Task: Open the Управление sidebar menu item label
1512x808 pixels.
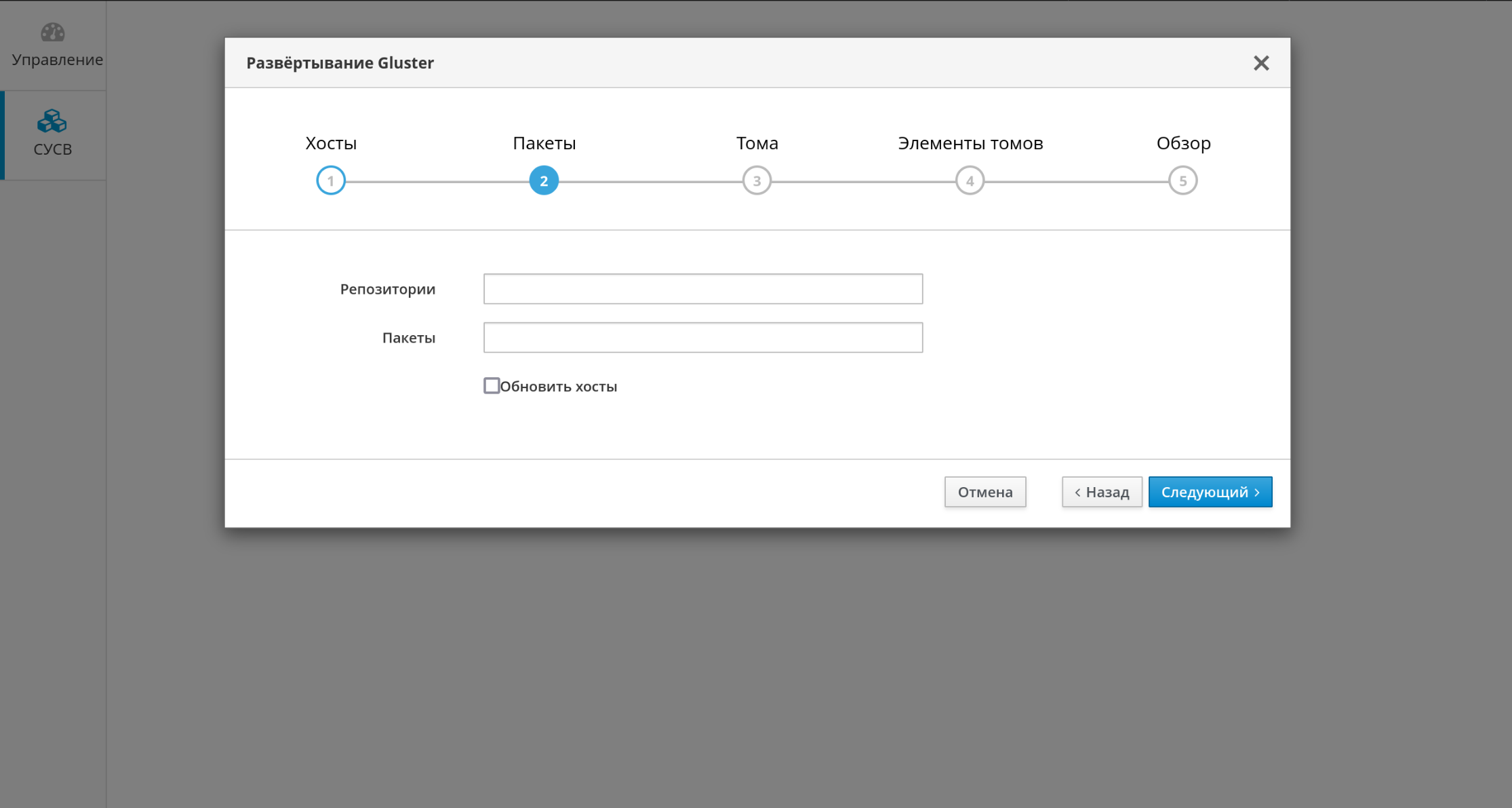Action: pos(57,60)
